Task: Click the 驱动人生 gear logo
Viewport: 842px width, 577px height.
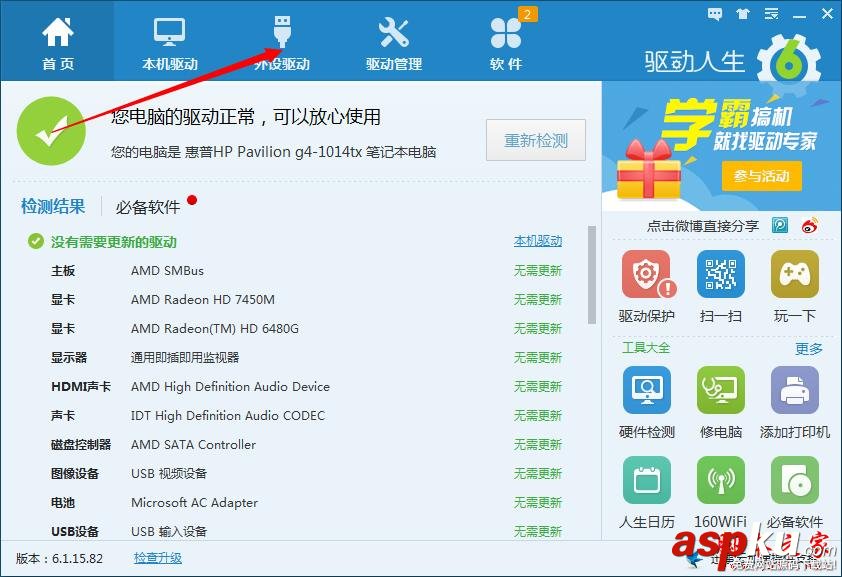Action: [789, 63]
